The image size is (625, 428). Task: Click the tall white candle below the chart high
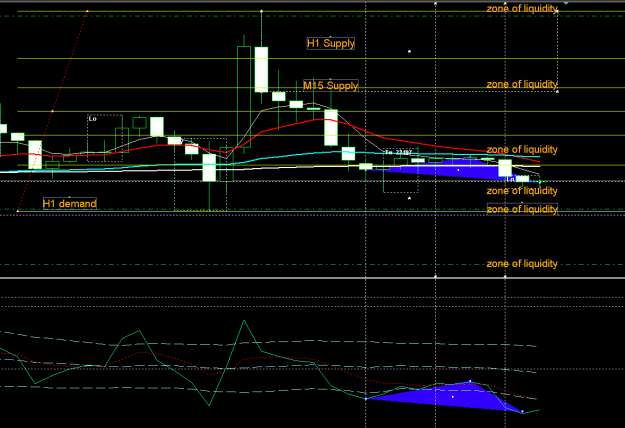261,70
